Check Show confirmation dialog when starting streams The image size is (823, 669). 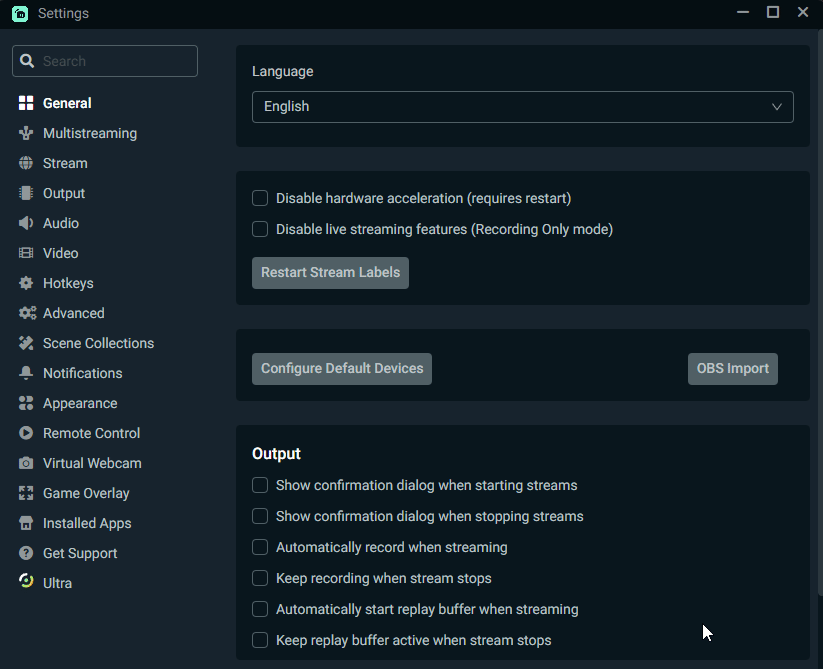tap(260, 485)
